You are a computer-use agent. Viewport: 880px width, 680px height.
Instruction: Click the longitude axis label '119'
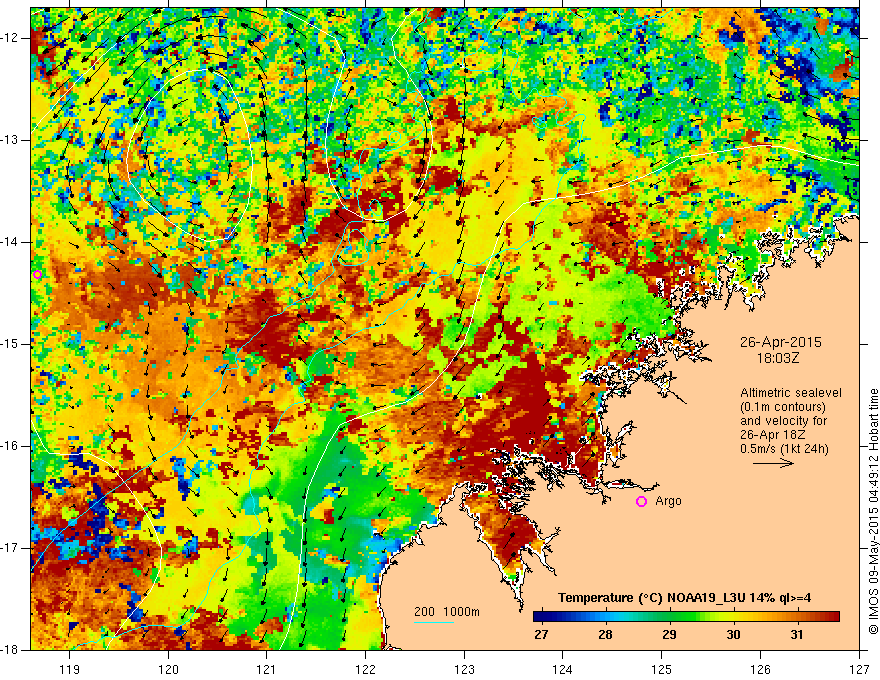[70, 669]
